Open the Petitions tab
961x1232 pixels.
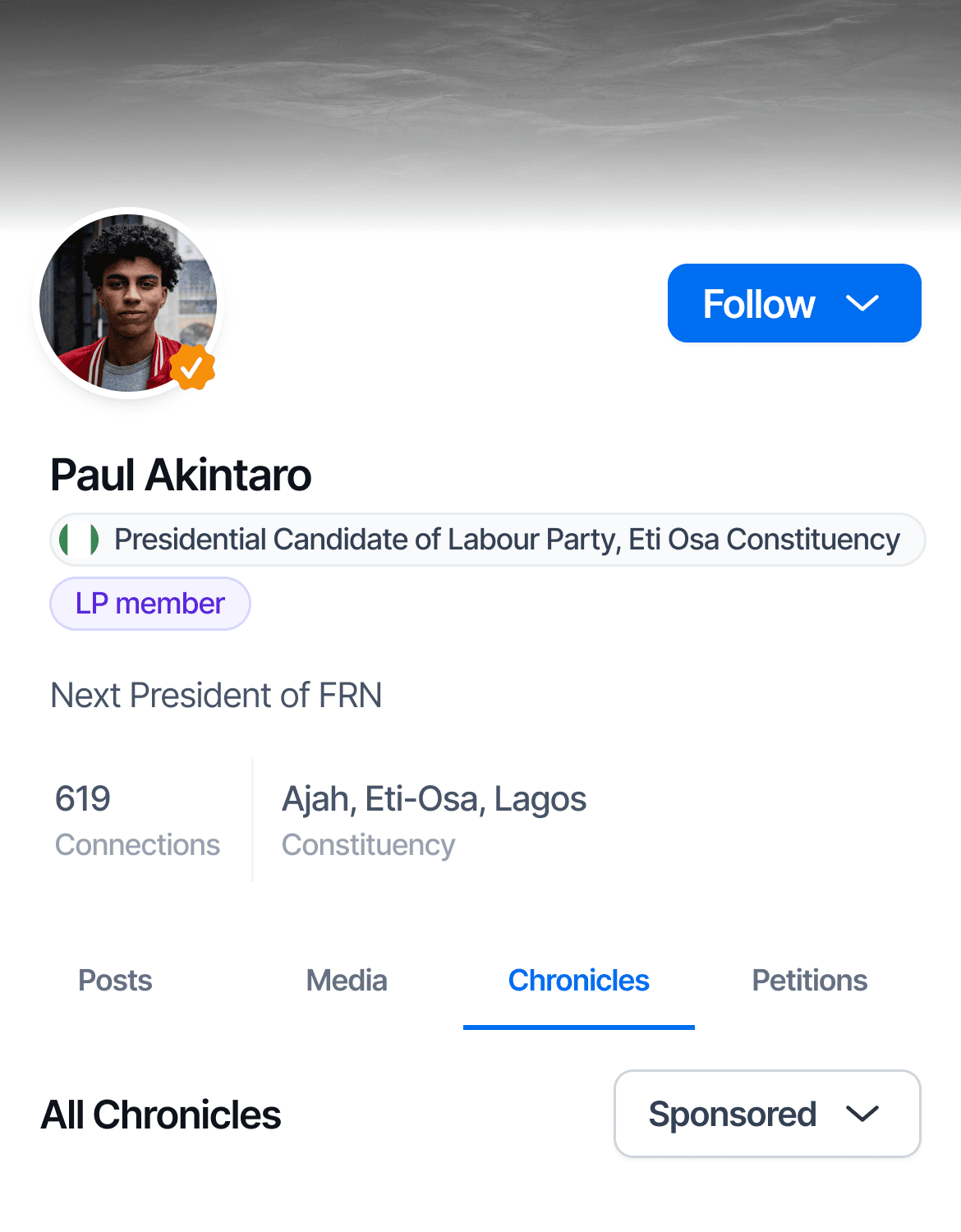click(810, 981)
